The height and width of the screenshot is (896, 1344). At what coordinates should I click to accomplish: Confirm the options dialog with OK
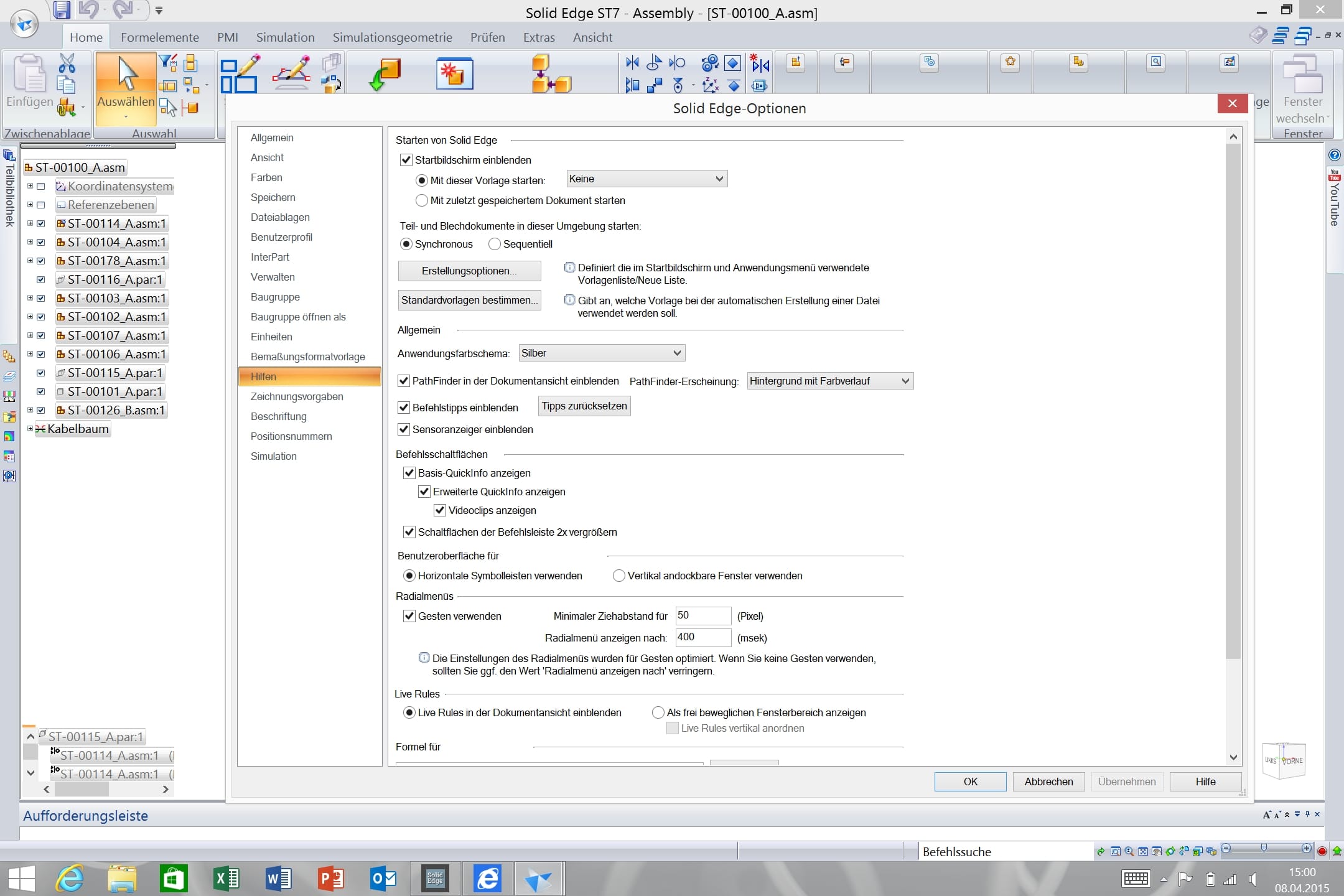(x=970, y=782)
